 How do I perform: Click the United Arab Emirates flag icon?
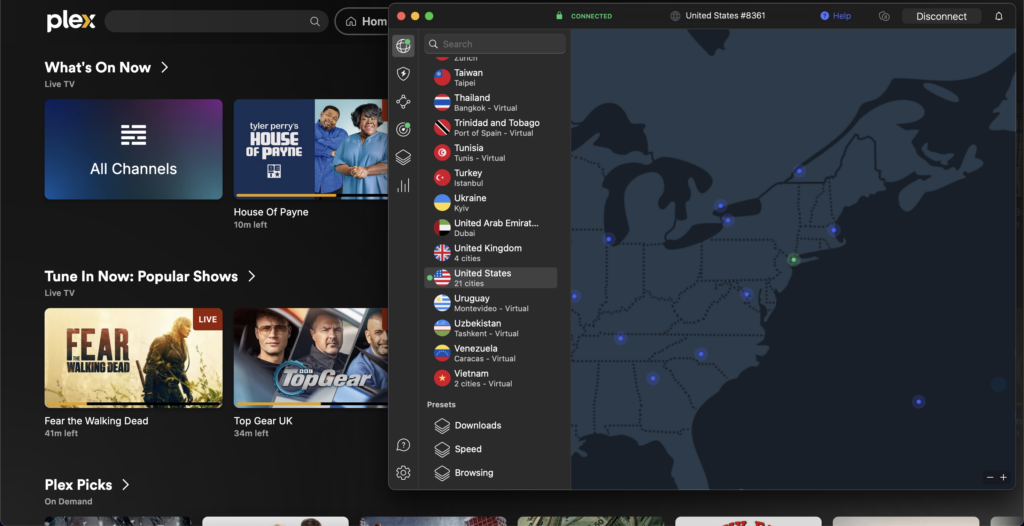(x=442, y=228)
